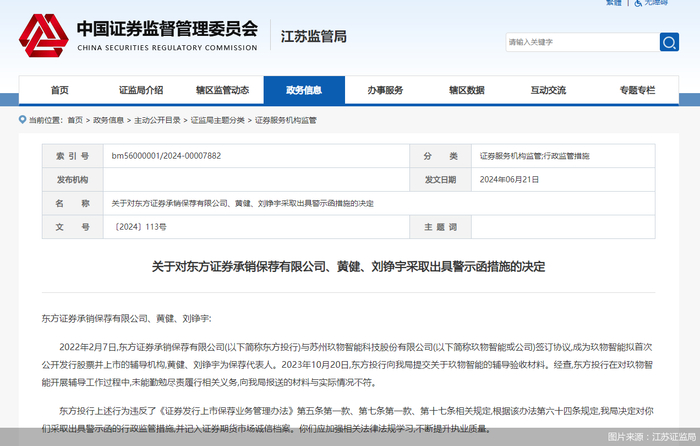
Task: Click the 发布机构 table label
Action: (73, 179)
